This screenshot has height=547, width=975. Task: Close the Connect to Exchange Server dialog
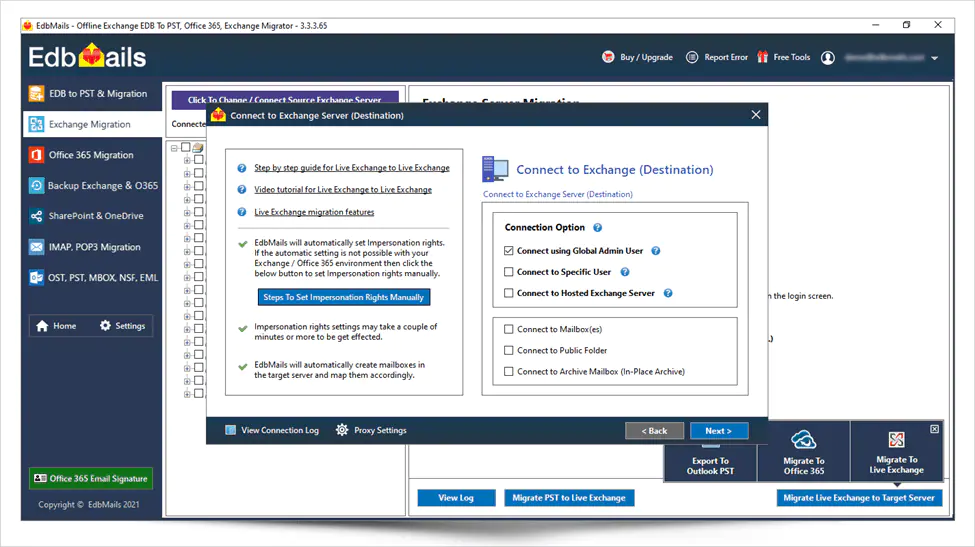756,115
